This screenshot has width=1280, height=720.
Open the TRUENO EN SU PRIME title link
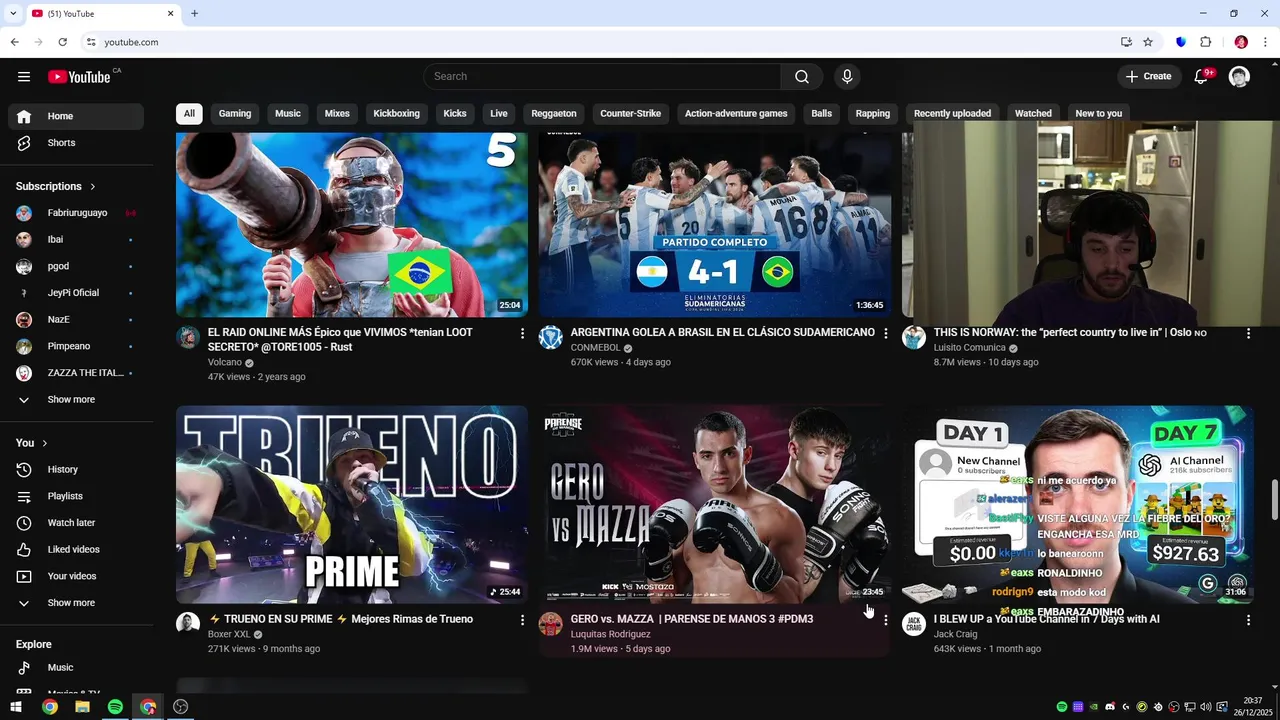(x=340, y=619)
